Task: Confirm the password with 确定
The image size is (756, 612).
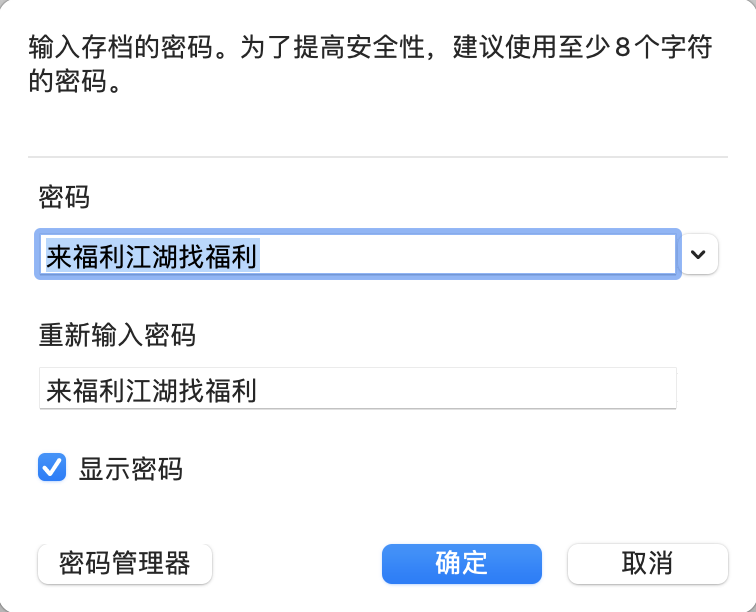Action: tap(461, 564)
